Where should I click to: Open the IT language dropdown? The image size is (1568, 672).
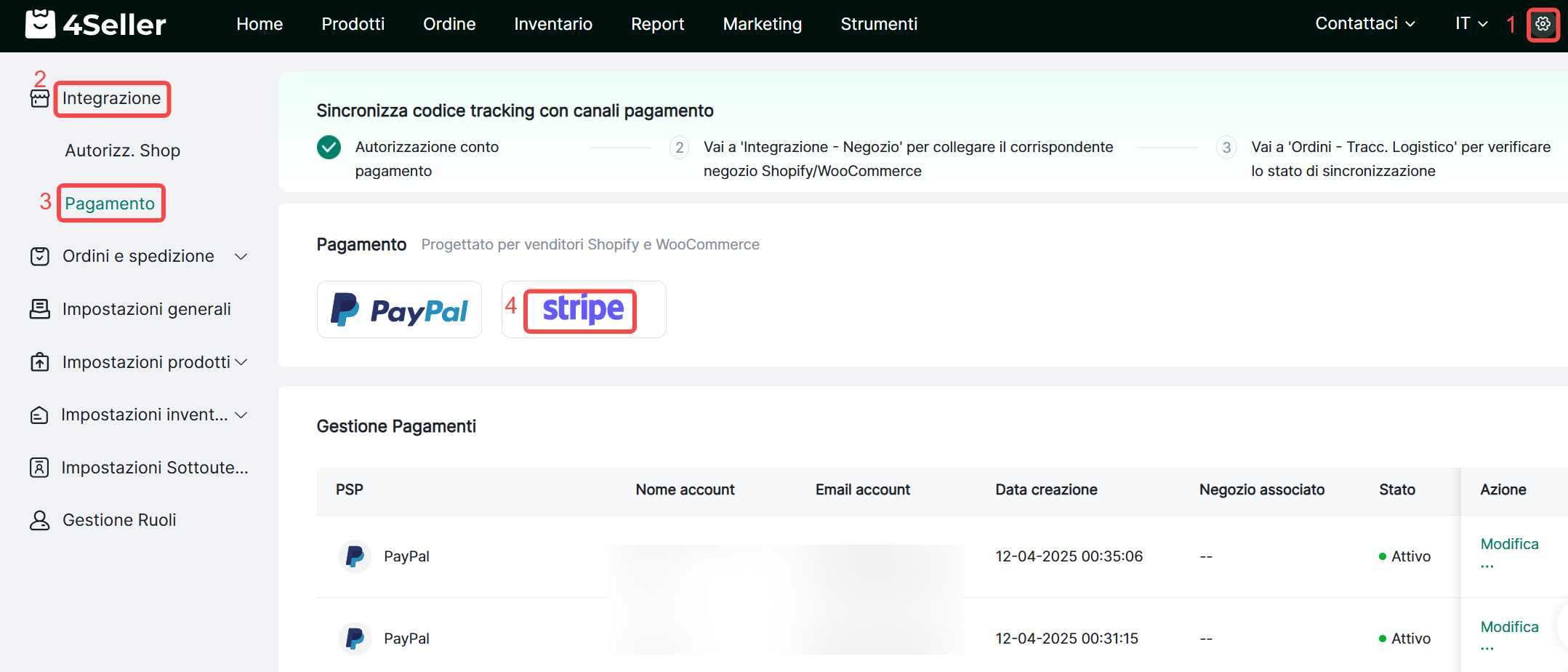point(1471,24)
